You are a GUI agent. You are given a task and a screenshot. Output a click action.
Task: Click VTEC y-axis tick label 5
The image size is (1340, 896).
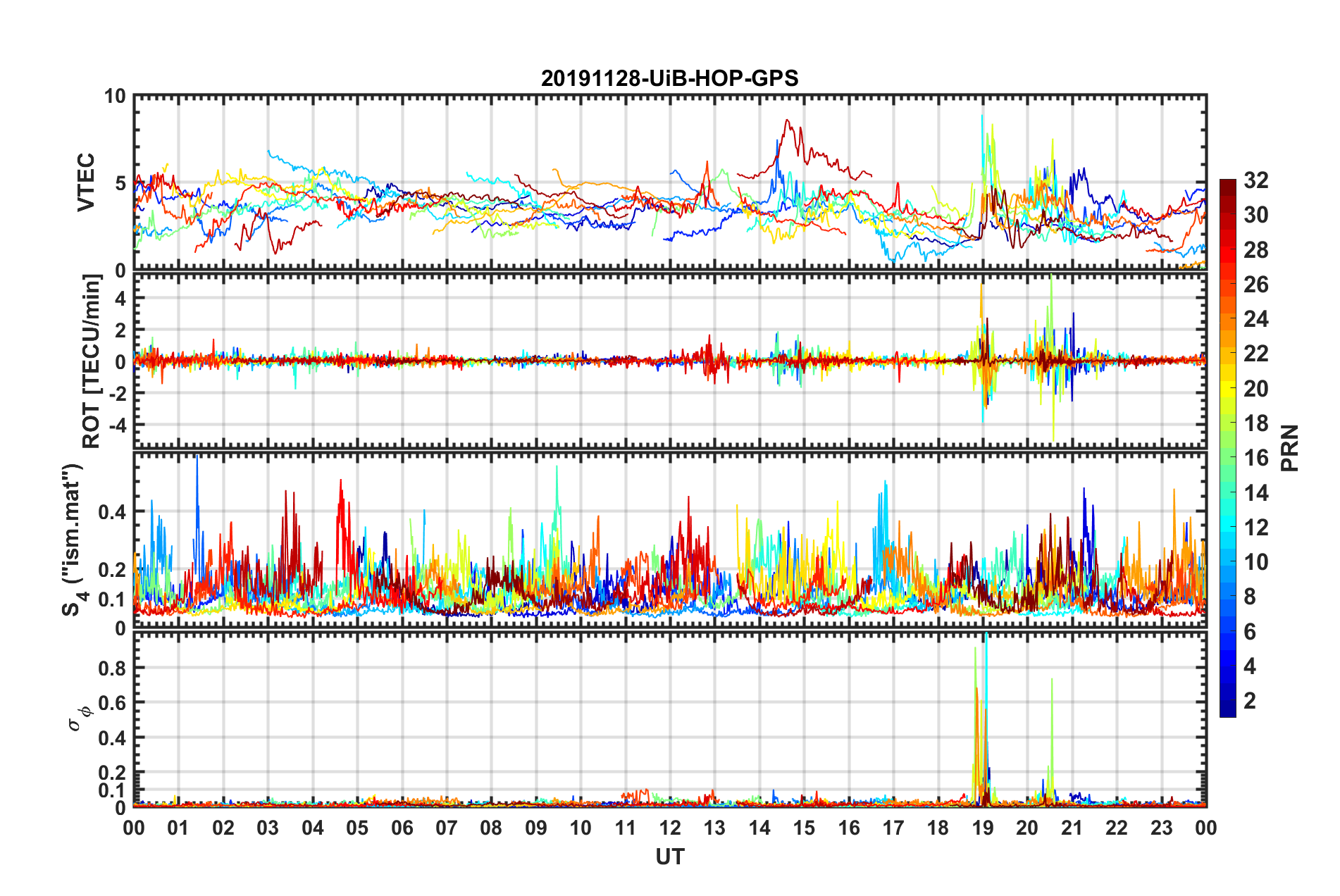[120, 183]
